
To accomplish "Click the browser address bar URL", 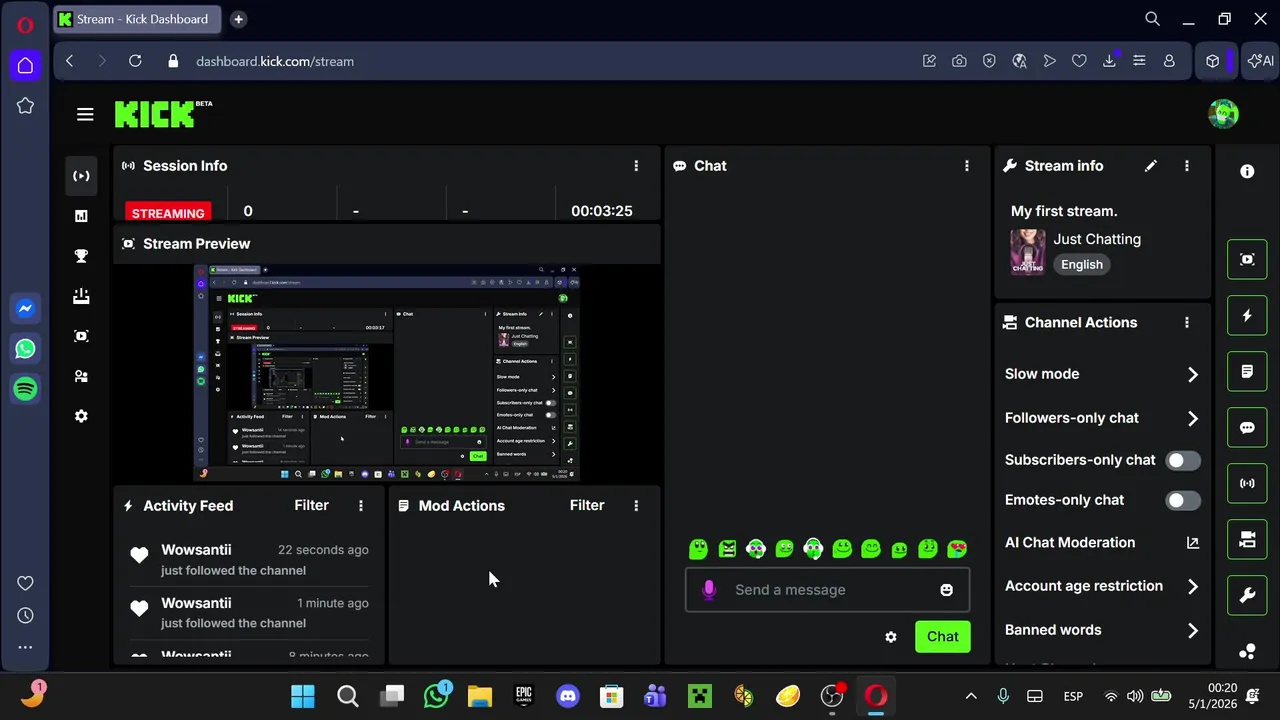I will pyautogui.click(x=275, y=61).
